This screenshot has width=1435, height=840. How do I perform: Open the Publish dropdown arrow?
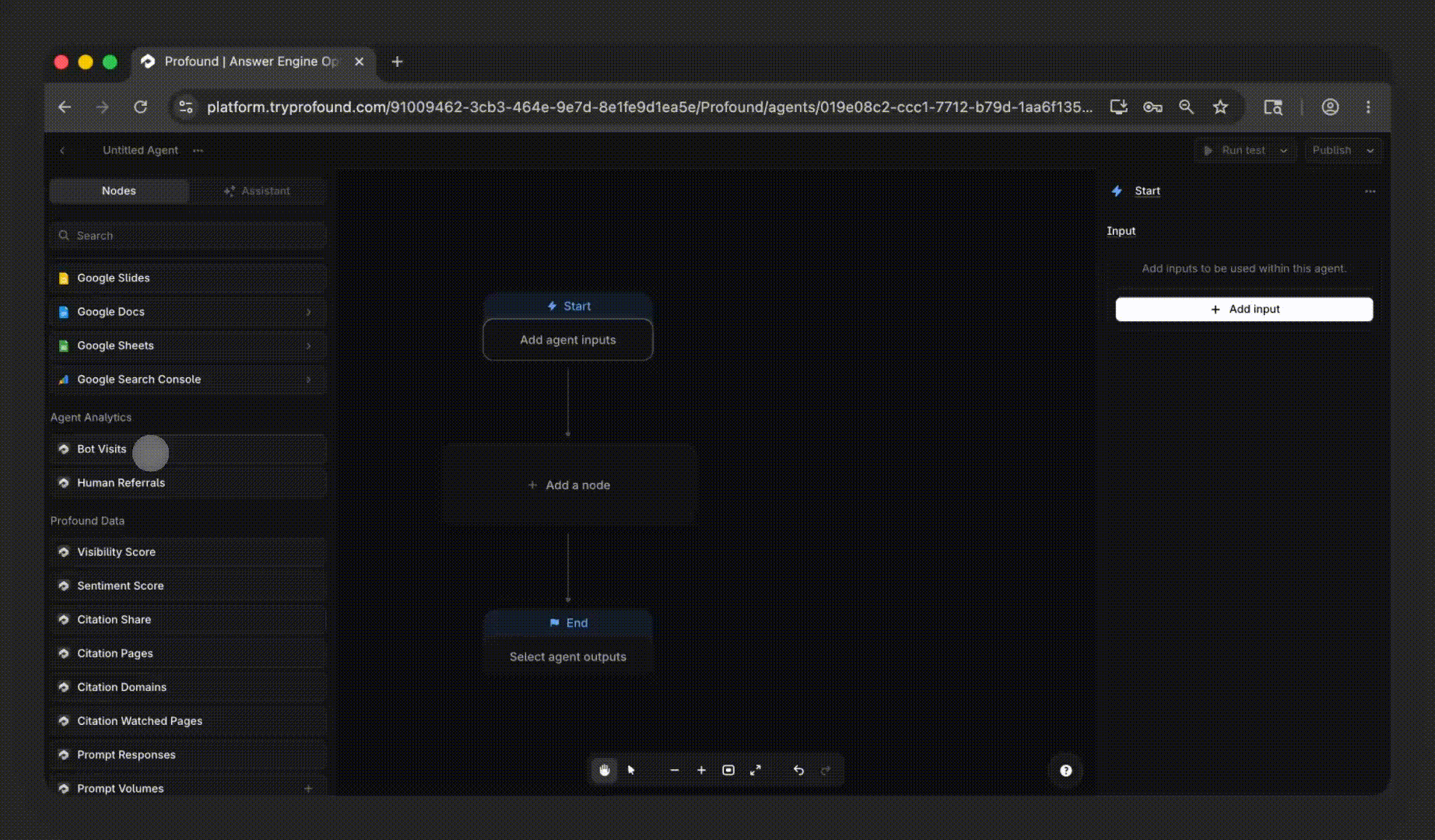click(1370, 151)
